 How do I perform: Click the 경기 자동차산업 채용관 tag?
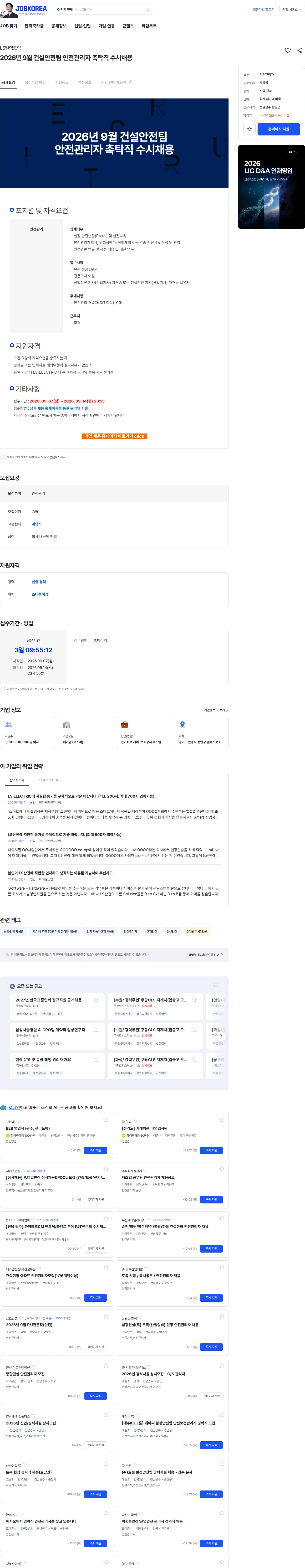click(101, 931)
